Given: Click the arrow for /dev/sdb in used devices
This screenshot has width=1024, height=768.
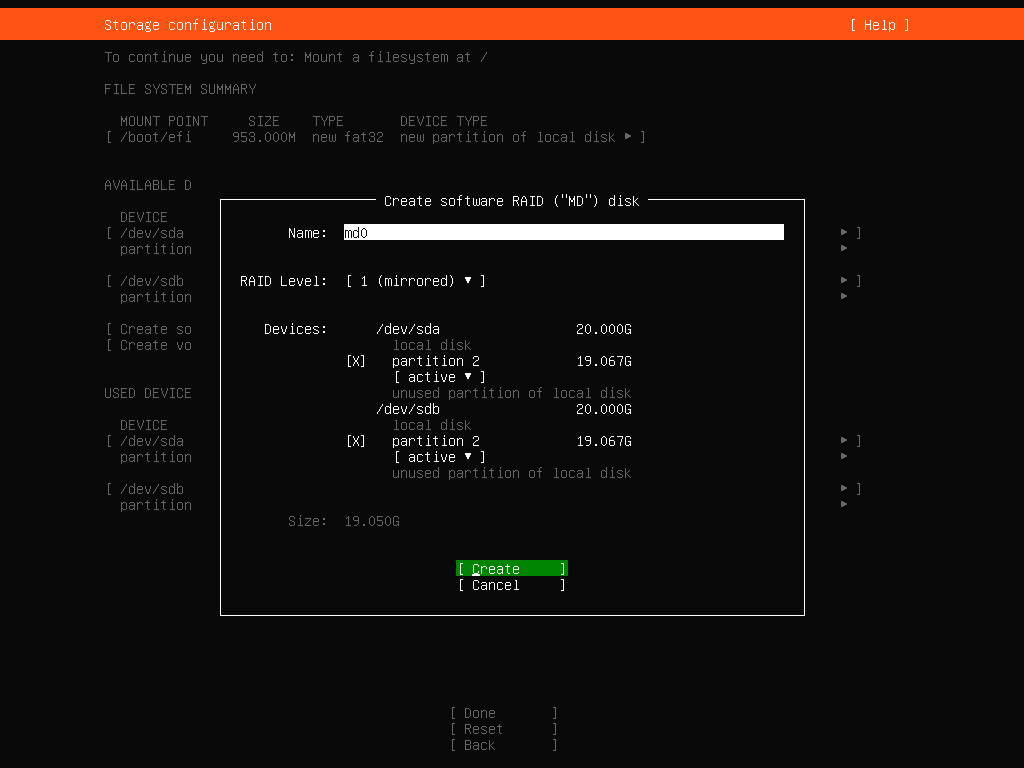Looking at the screenshot, I should [x=845, y=489].
